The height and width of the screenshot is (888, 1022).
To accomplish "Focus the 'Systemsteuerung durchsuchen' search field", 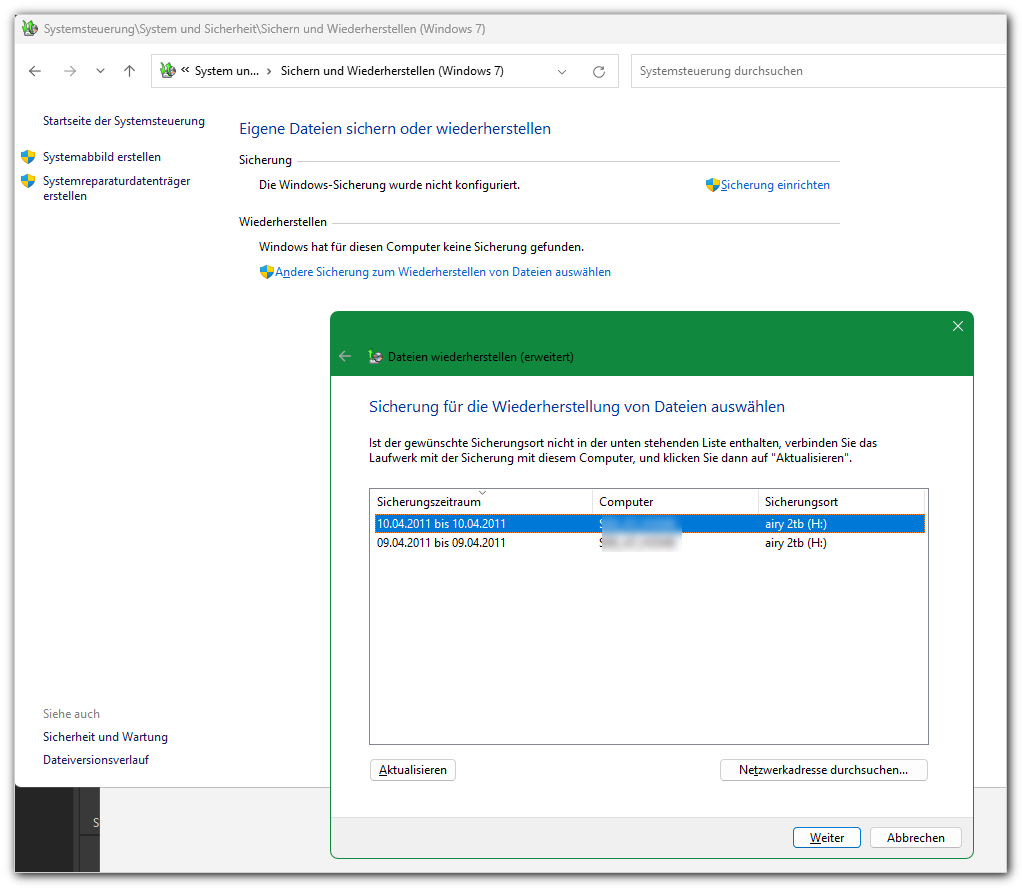I will point(818,71).
